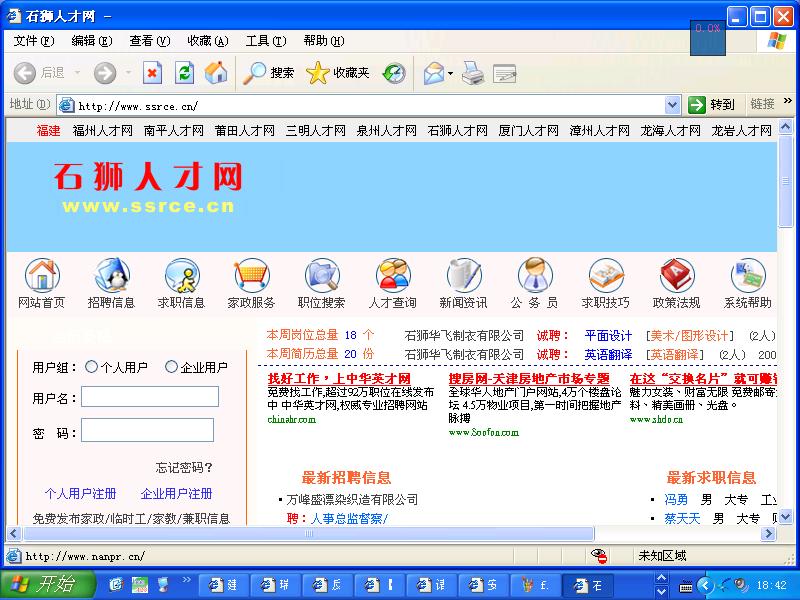Expand the address bar dropdown arrow
This screenshot has height=600, width=800.
pyautogui.click(x=672, y=105)
